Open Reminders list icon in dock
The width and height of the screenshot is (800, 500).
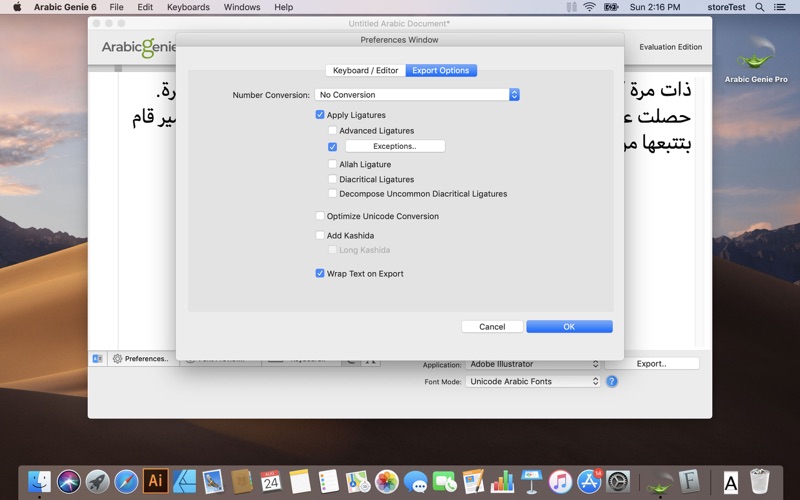pos(329,481)
